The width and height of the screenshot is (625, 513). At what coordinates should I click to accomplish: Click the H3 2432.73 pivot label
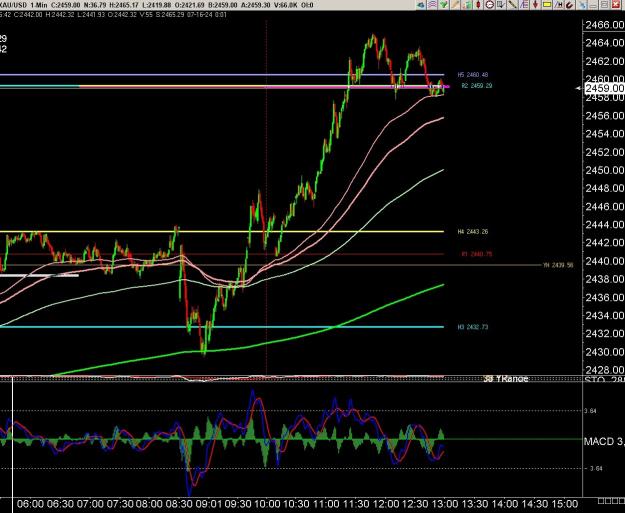(x=473, y=327)
